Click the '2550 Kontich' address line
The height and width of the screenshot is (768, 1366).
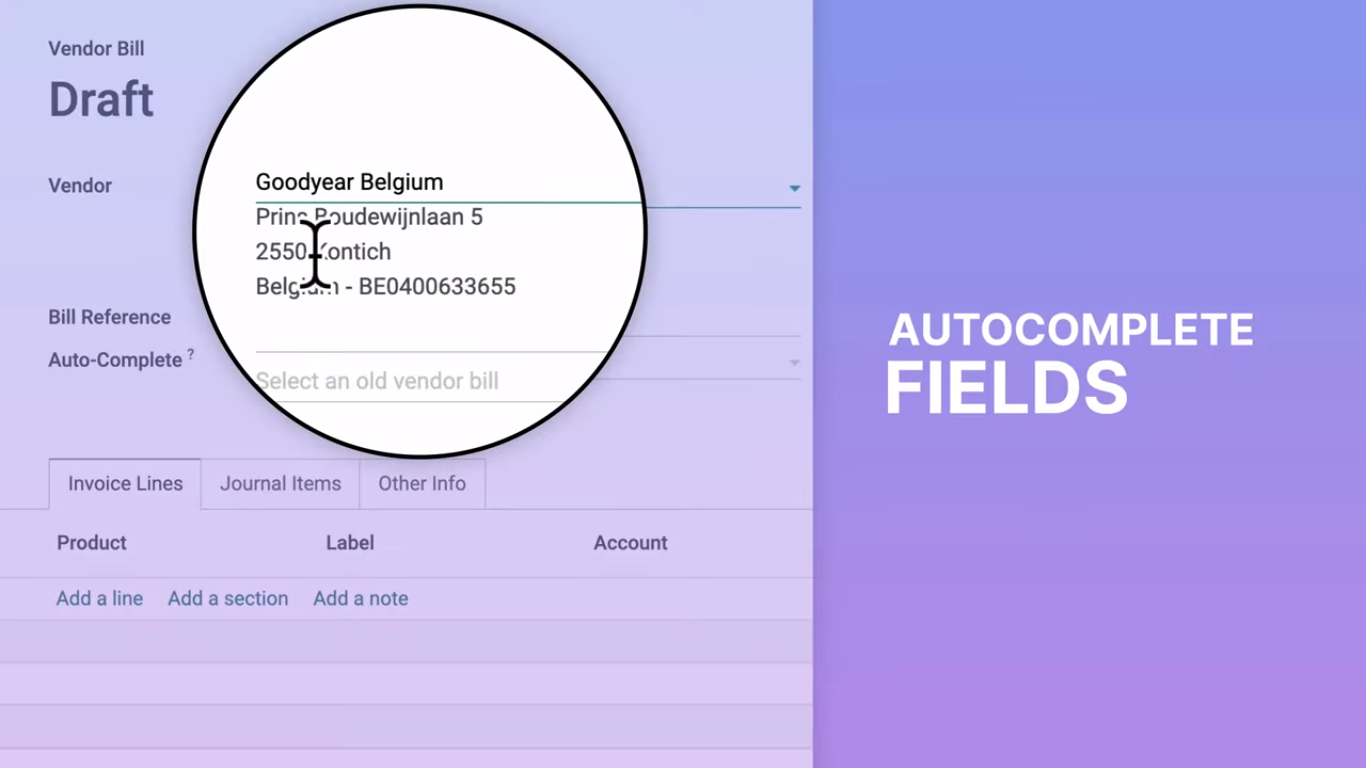pyautogui.click(x=323, y=252)
